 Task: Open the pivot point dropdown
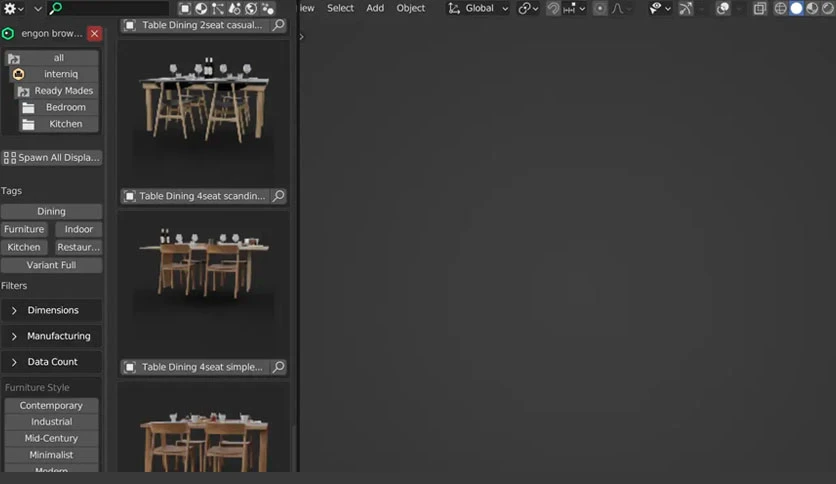(x=528, y=9)
